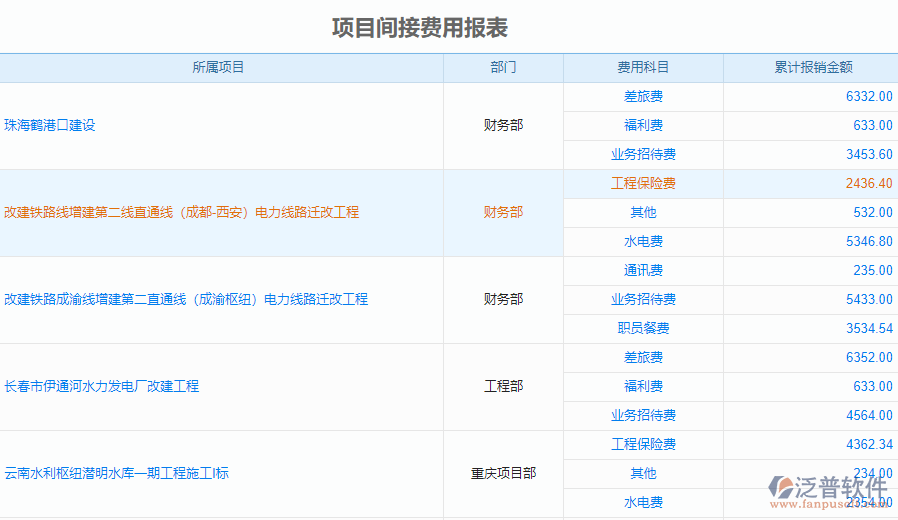Sort by the 部门 column header
Viewport: 898px width, 520px height.
tap(503, 68)
